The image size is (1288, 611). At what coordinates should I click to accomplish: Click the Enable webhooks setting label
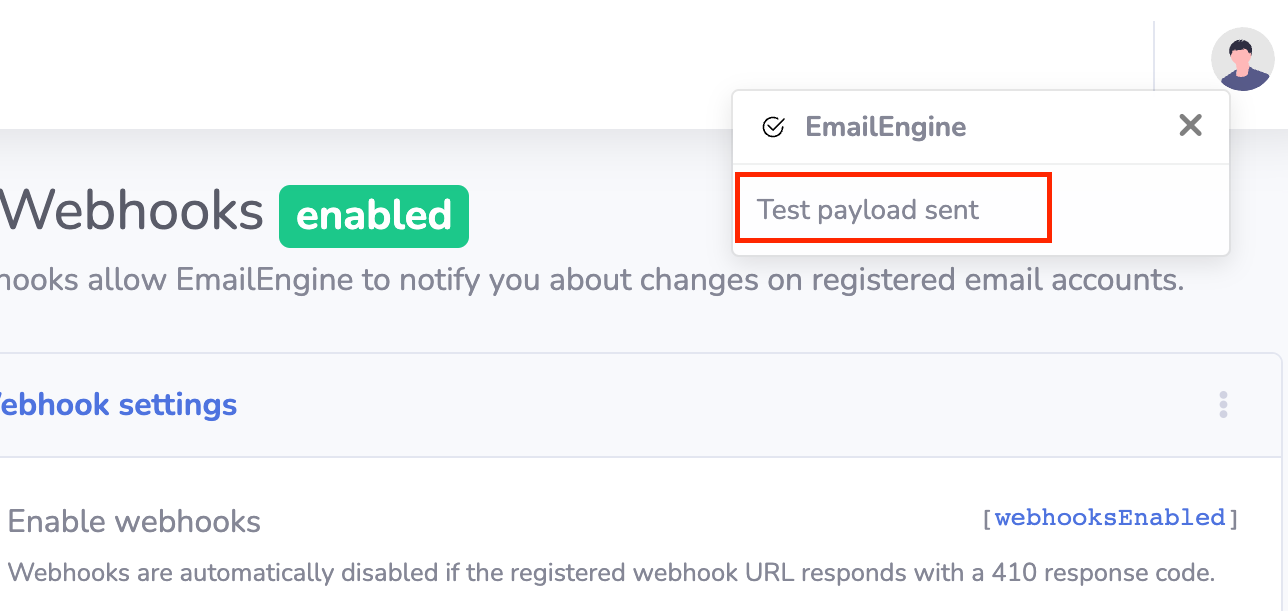point(134,521)
